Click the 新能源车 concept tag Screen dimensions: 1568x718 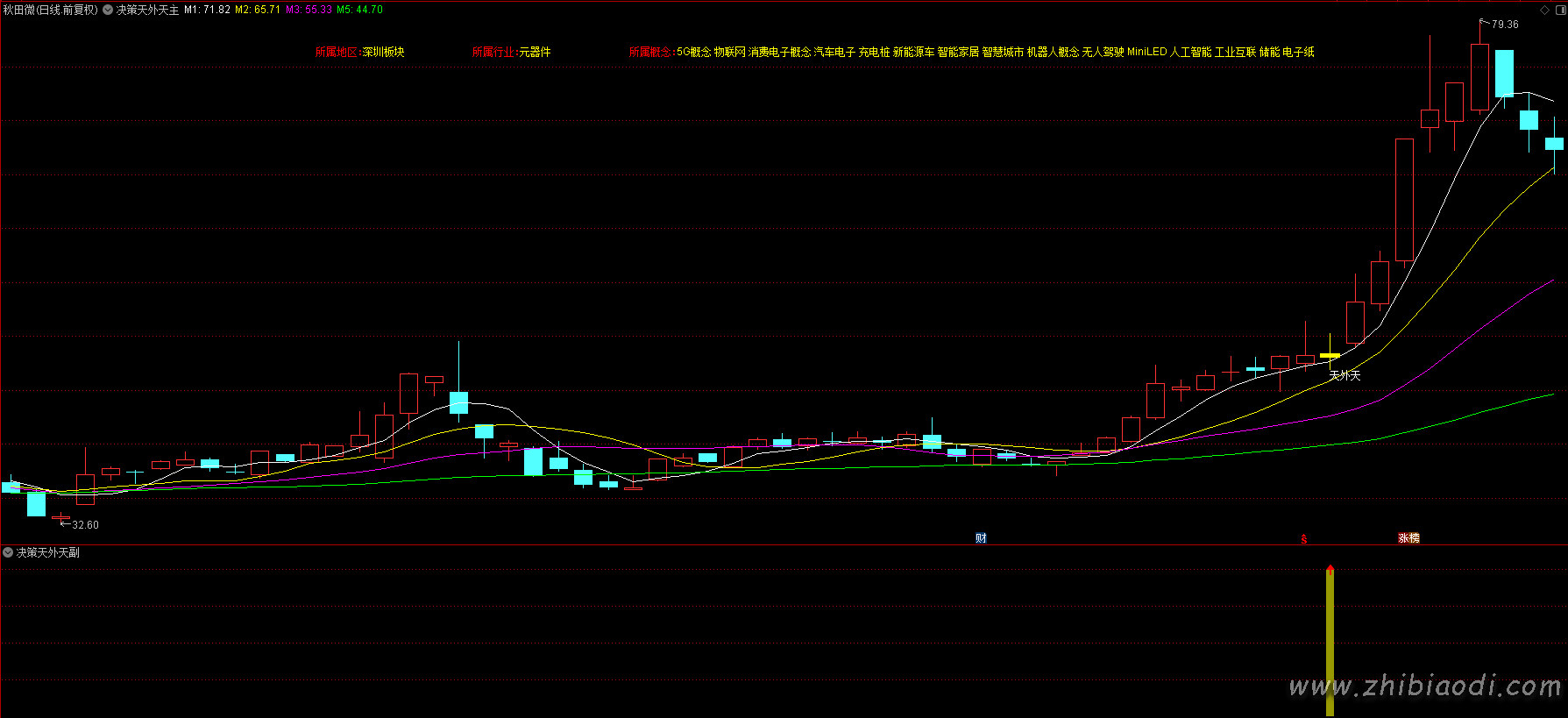(x=913, y=53)
